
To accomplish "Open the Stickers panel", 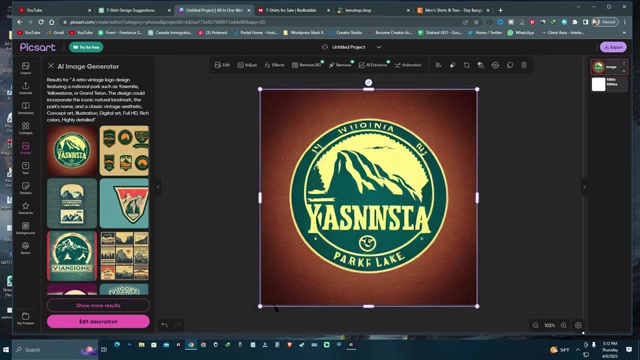I will 25,188.
